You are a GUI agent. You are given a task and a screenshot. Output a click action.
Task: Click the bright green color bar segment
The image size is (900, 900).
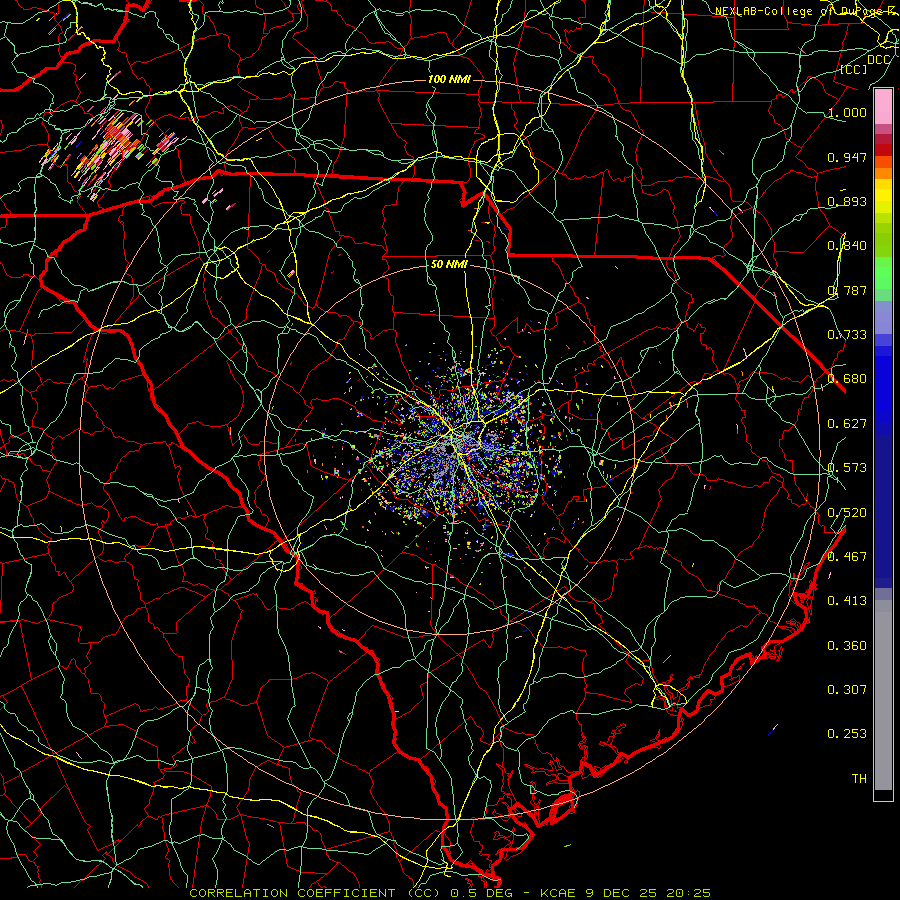coord(883,273)
